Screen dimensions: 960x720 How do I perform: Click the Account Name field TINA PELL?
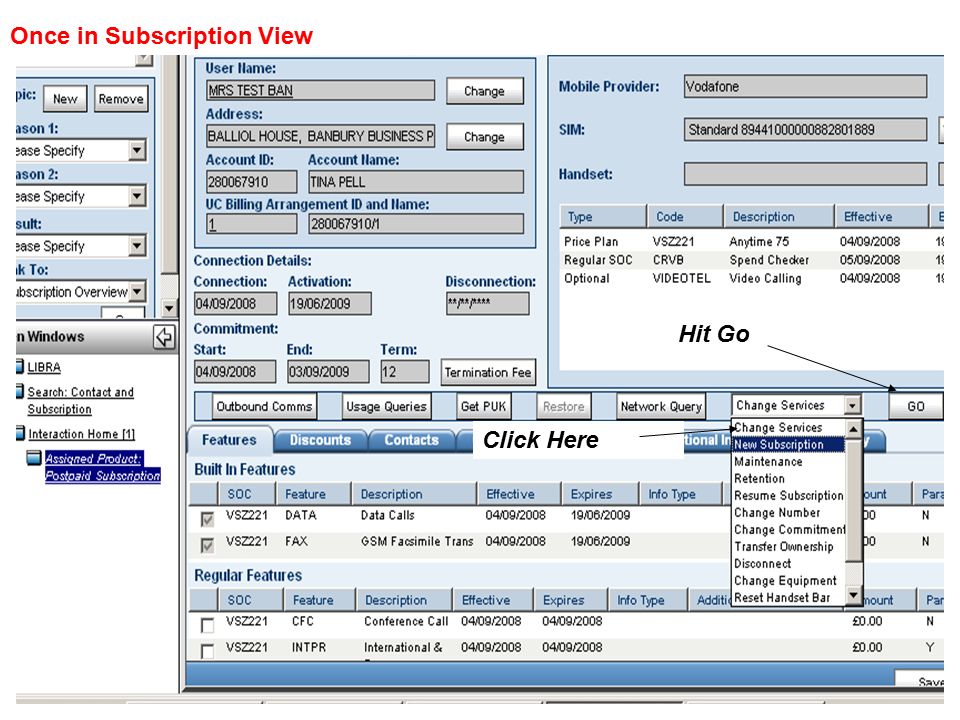416,182
